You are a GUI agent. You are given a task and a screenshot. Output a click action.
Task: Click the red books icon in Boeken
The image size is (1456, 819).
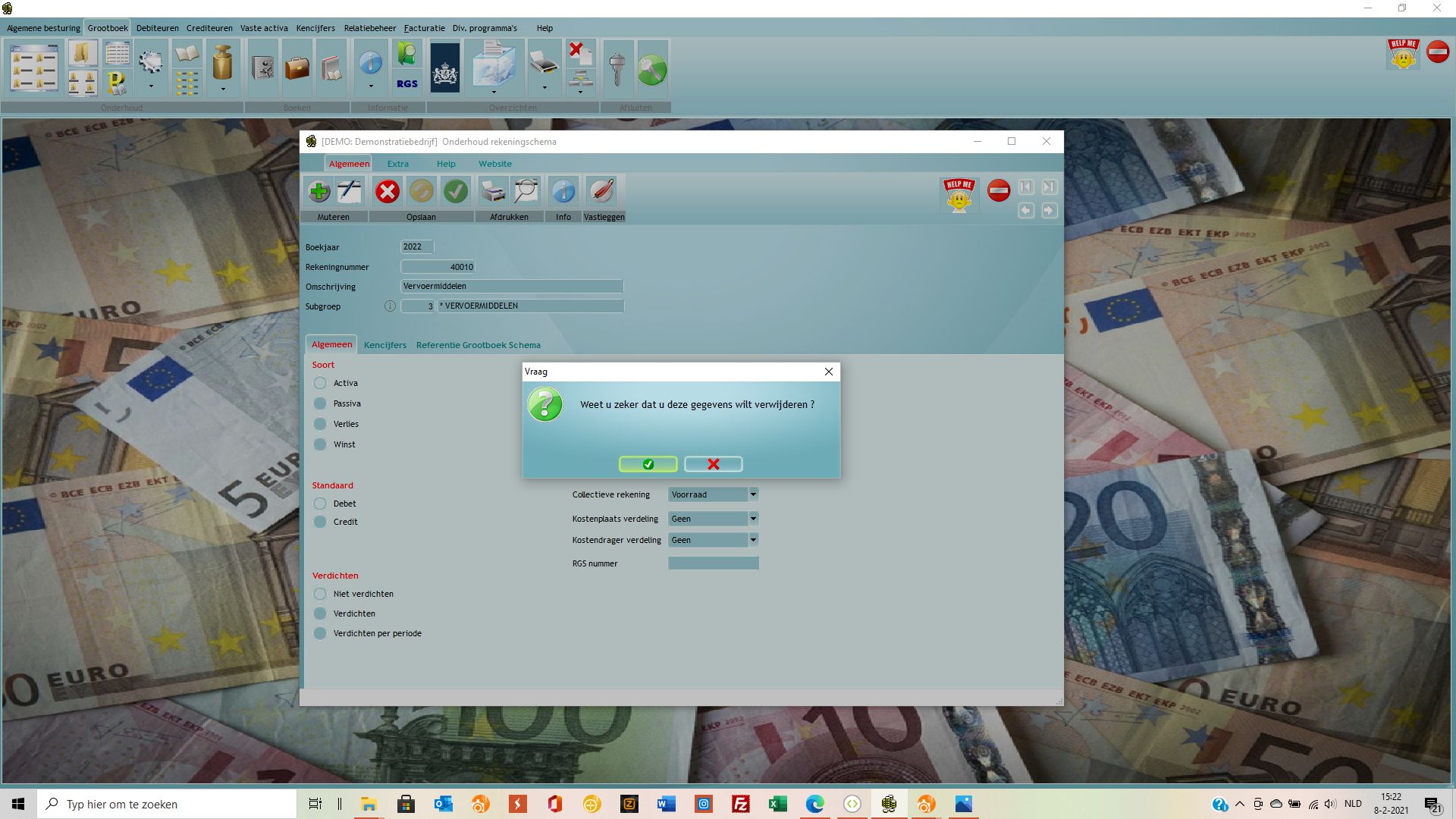pyautogui.click(x=331, y=68)
